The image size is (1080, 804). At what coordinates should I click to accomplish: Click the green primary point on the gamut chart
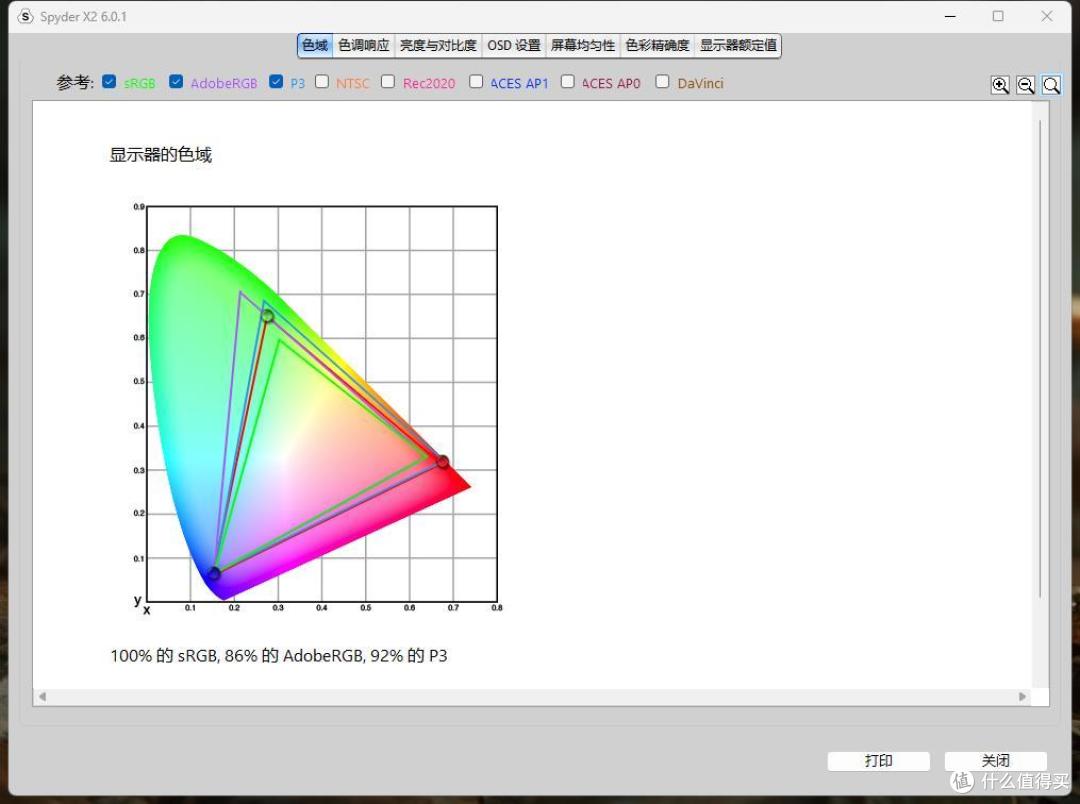pos(267,316)
